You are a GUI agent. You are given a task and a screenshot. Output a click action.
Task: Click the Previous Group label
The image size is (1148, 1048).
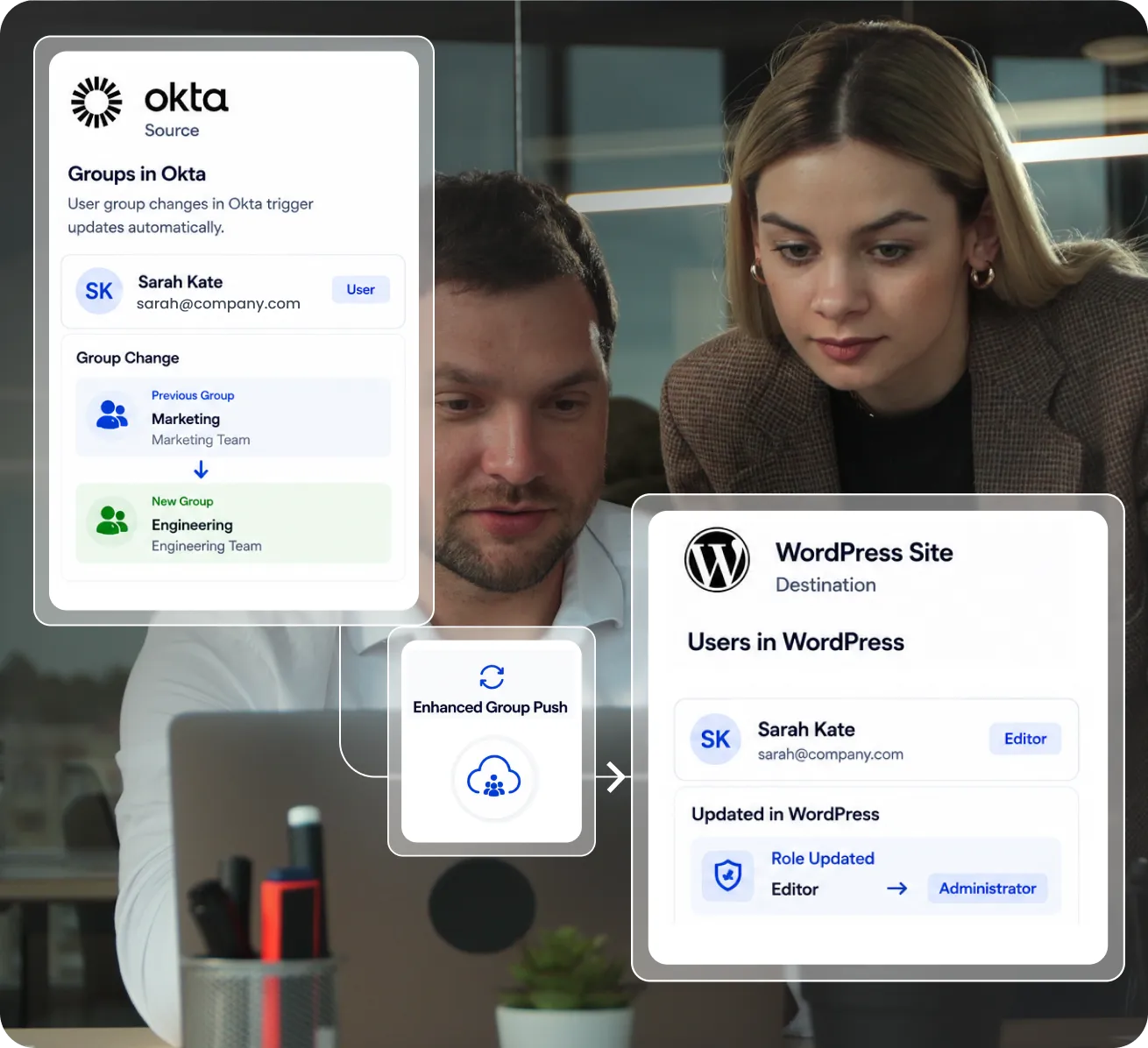pyautogui.click(x=193, y=396)
